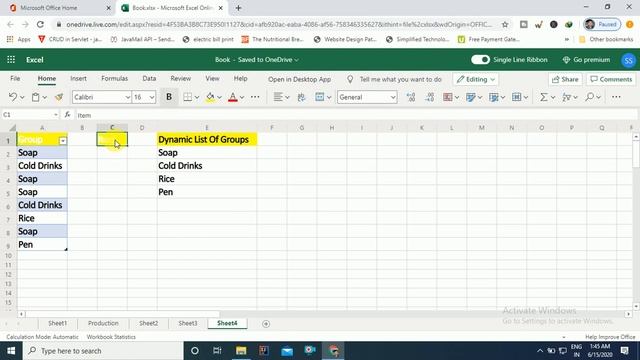Open the fill color dropdown arrow
Viewport: 640px width, 360px height.
pyautogui.click(x=219, y=97)
